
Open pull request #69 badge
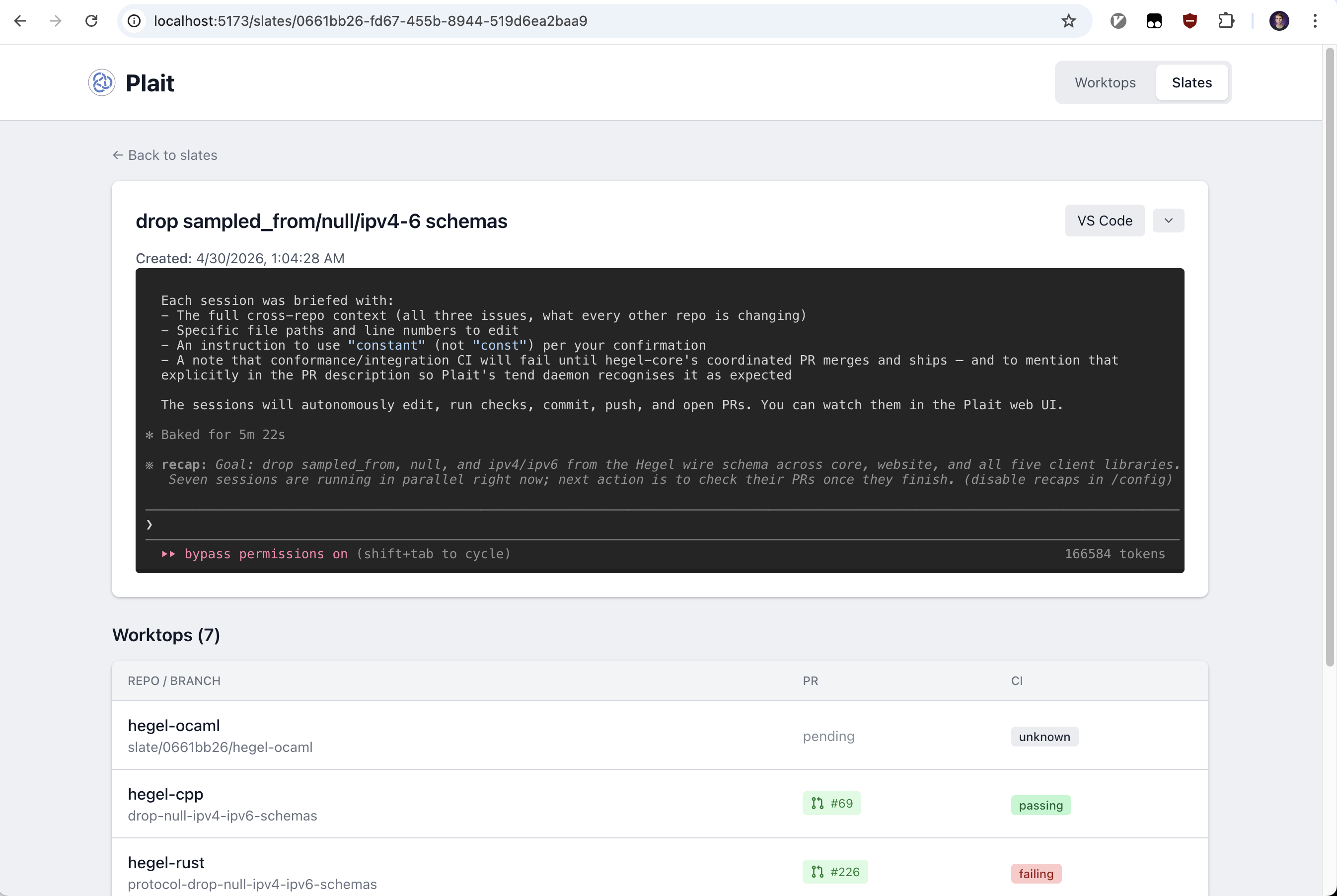tap(831, 804)
